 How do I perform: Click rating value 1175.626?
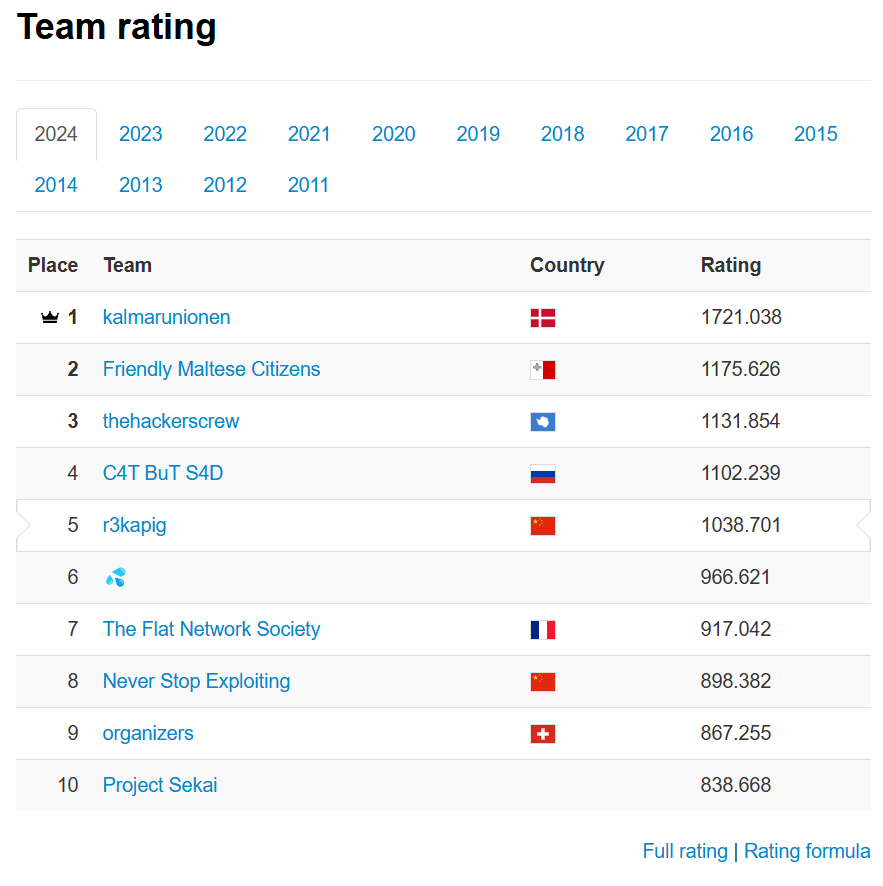[x=741, y=370]
